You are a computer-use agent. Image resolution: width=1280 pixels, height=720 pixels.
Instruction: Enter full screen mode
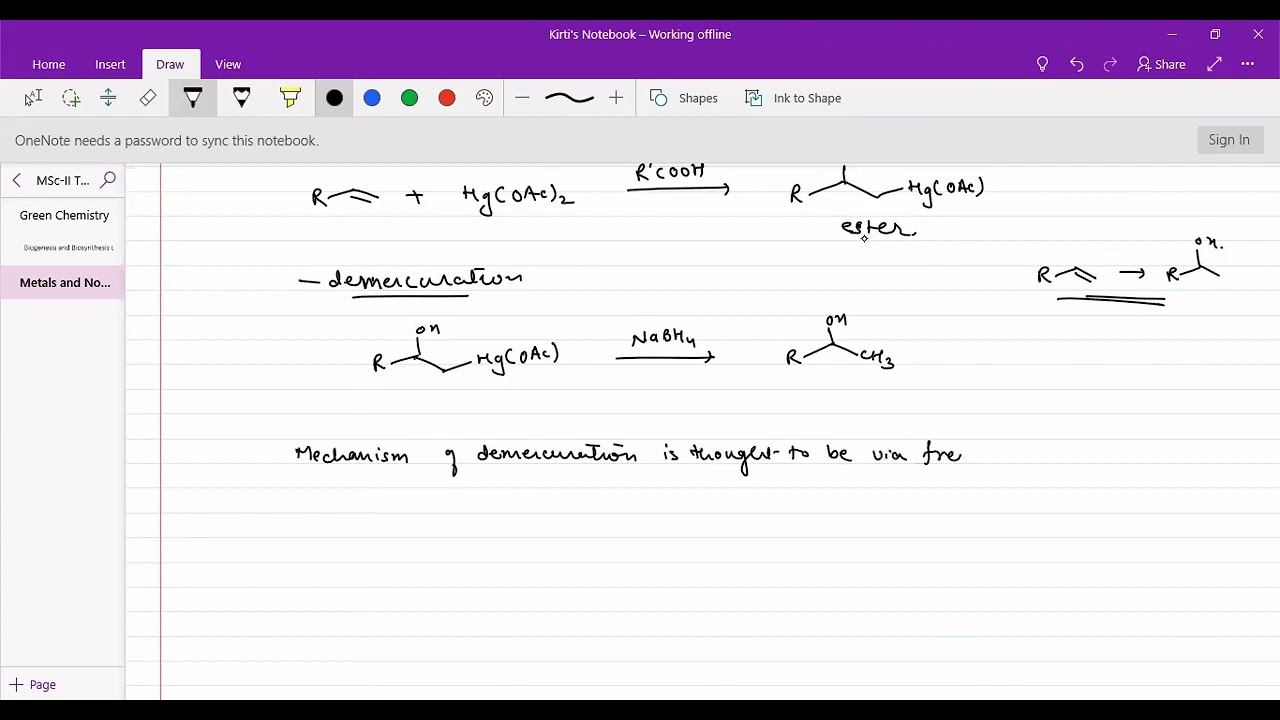click(1214, 64)
